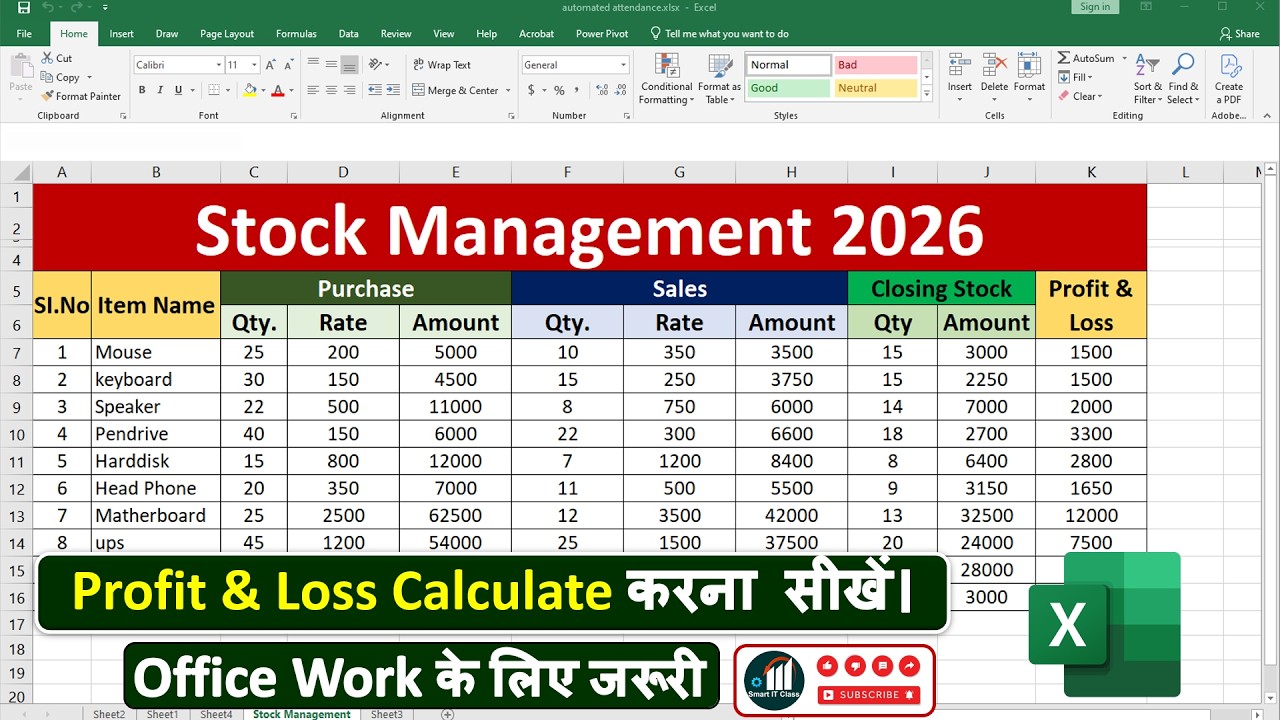Click the Borders icon
Image resolution: width=1280 pixels, height=720 pixels.
pos(212,90)
